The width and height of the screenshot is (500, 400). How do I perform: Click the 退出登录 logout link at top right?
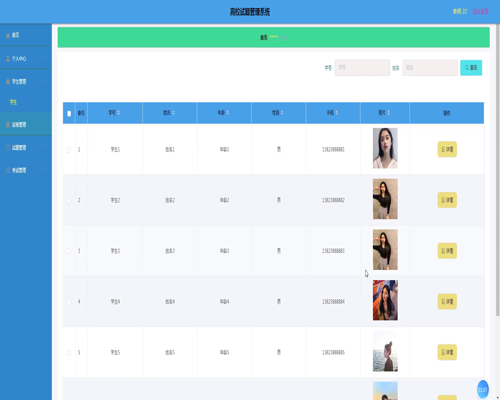click(x=480, y=11)
